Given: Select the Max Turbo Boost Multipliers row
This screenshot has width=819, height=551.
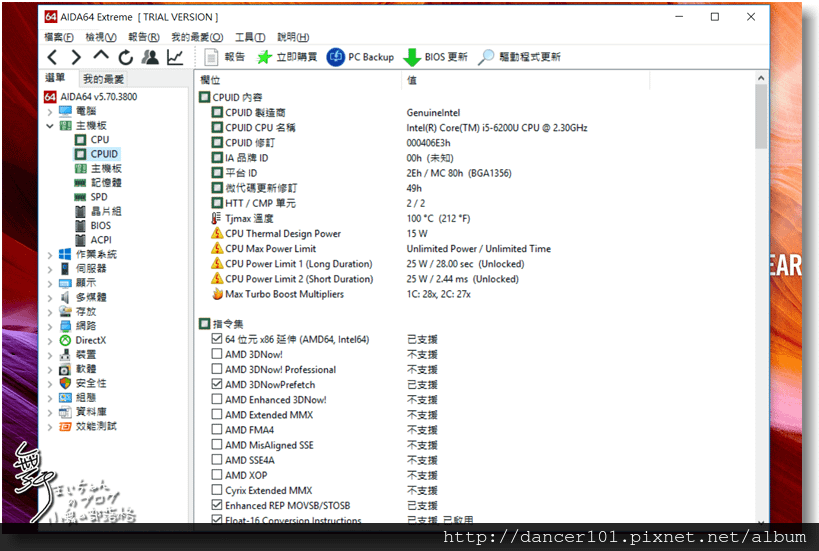Looking at the screenshot, I should (473, 294).
